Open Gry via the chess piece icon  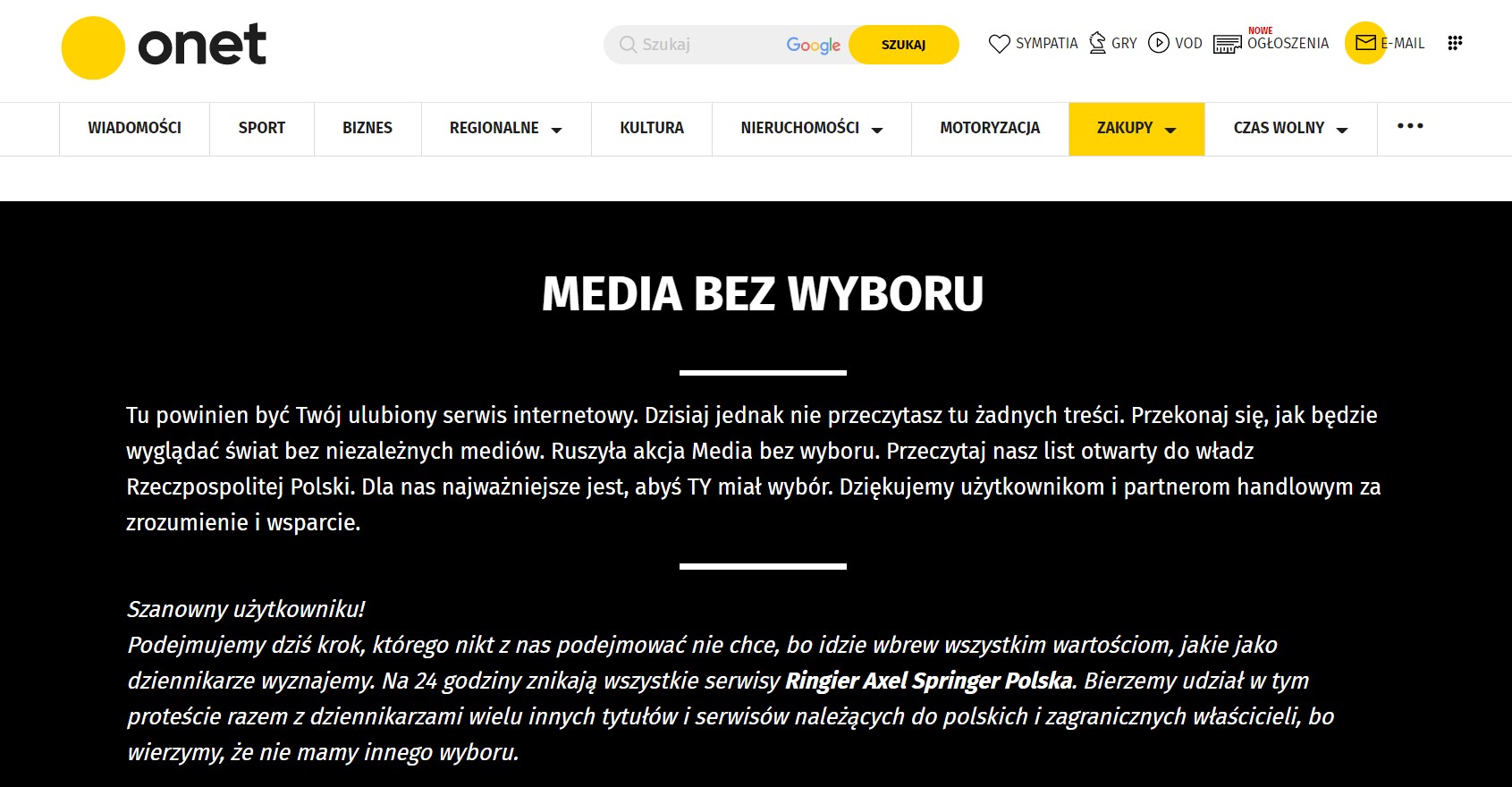[1097, 43]
